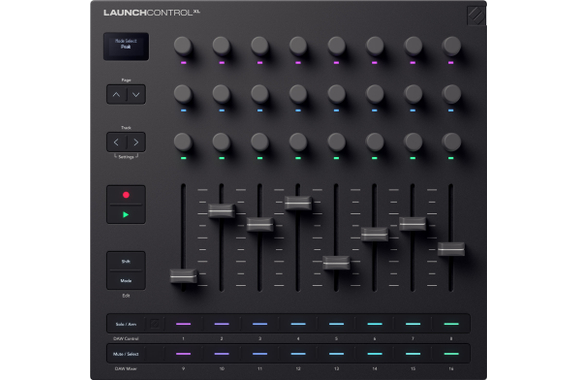Grab the channel 4 fader cap
Viewport: 576px width, 380px height.
coord(298,203)
